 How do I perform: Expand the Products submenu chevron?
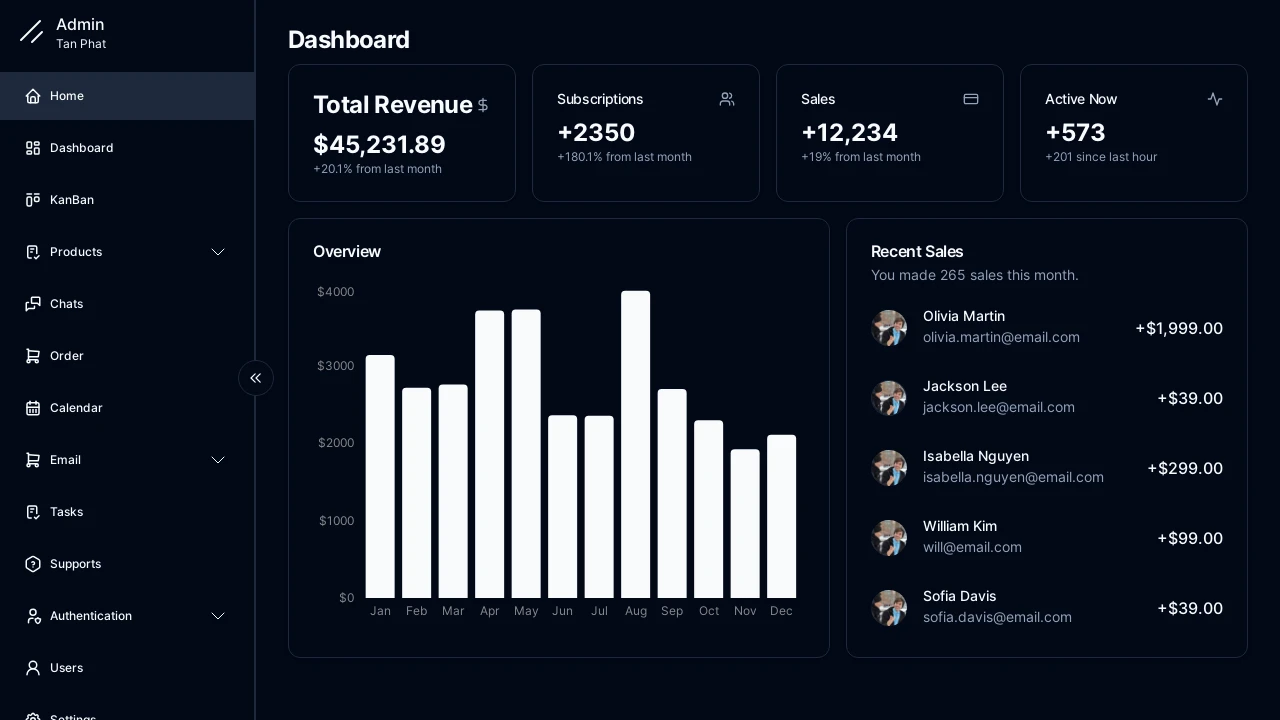point(218,252)
